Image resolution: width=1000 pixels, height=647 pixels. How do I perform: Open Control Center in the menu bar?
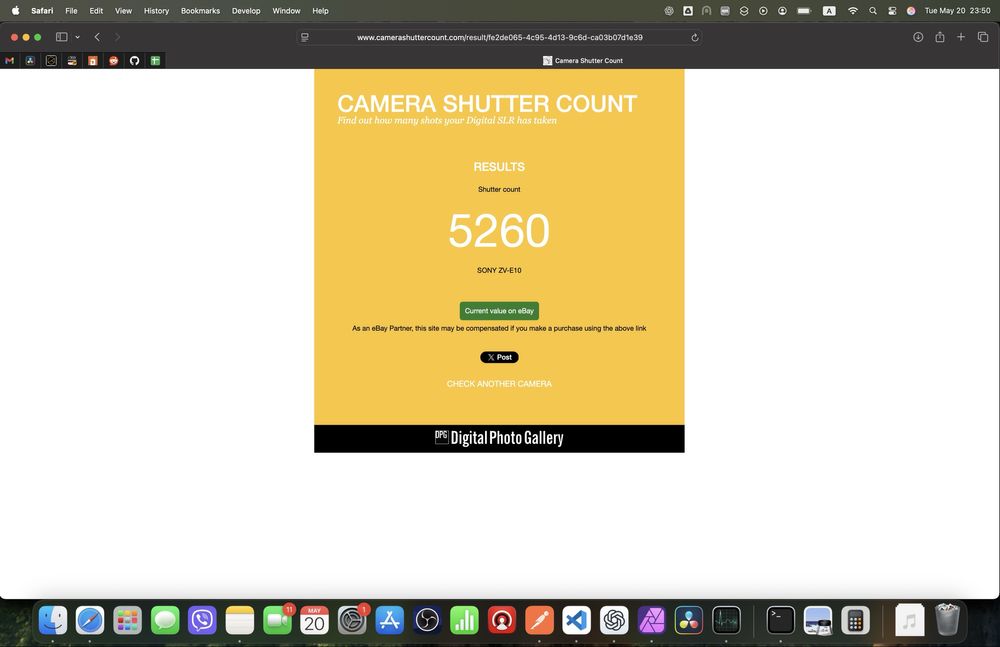point(892,11)
